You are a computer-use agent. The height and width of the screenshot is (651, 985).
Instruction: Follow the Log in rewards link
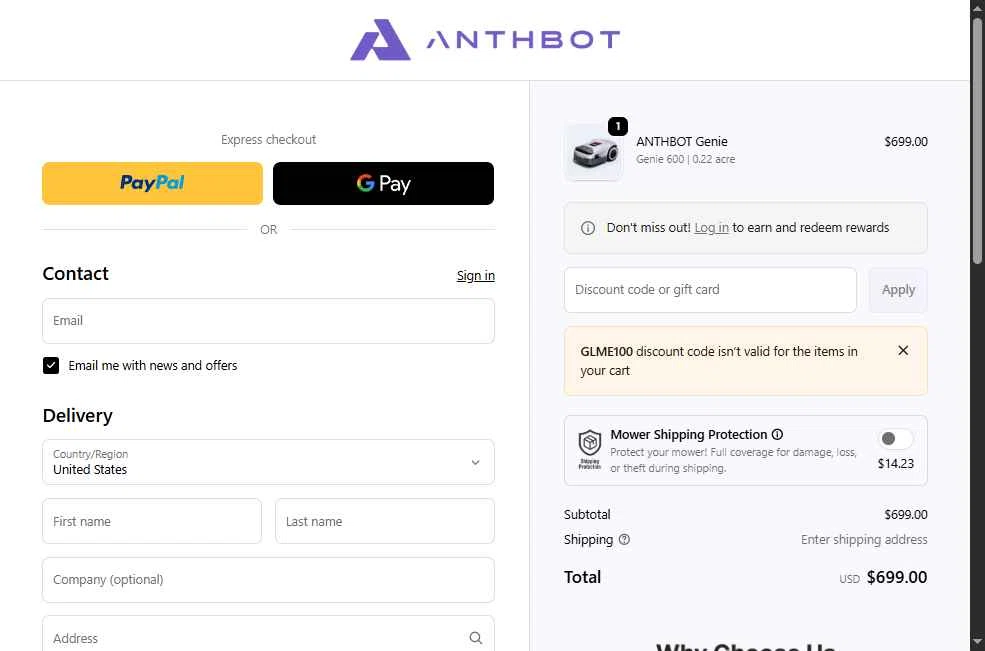tap(711, 227)
